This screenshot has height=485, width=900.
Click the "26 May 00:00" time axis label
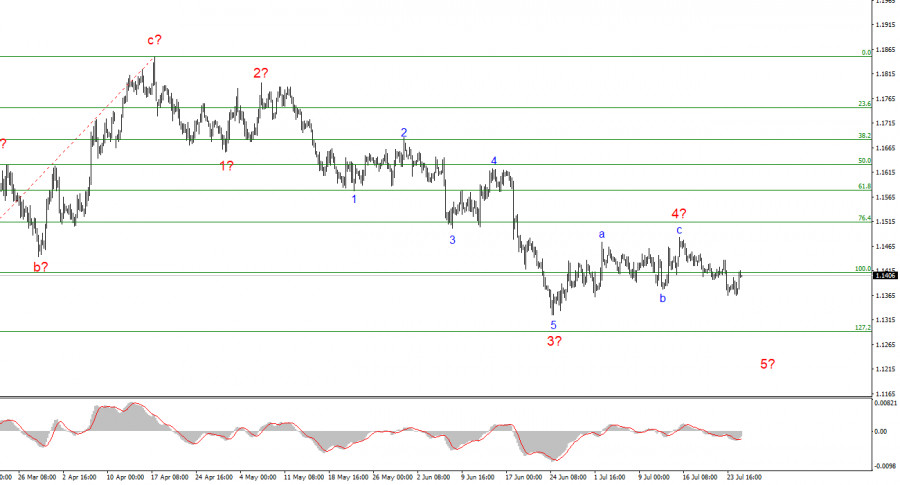(393, 477)
